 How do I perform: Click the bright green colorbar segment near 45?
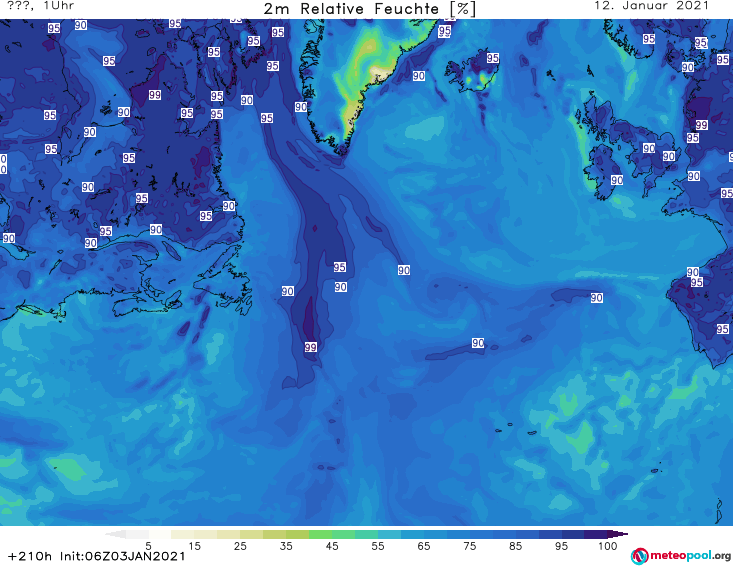coord(320,534)
